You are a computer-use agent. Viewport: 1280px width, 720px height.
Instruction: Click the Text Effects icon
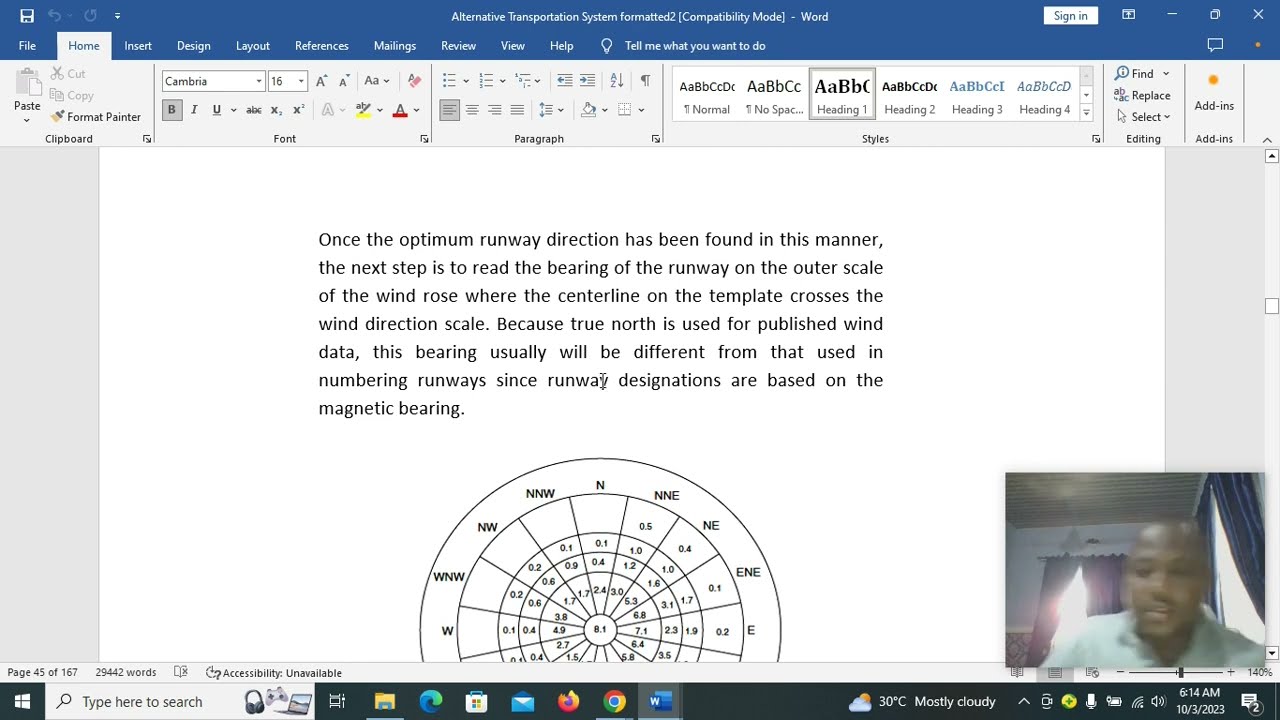coord(328,110)
